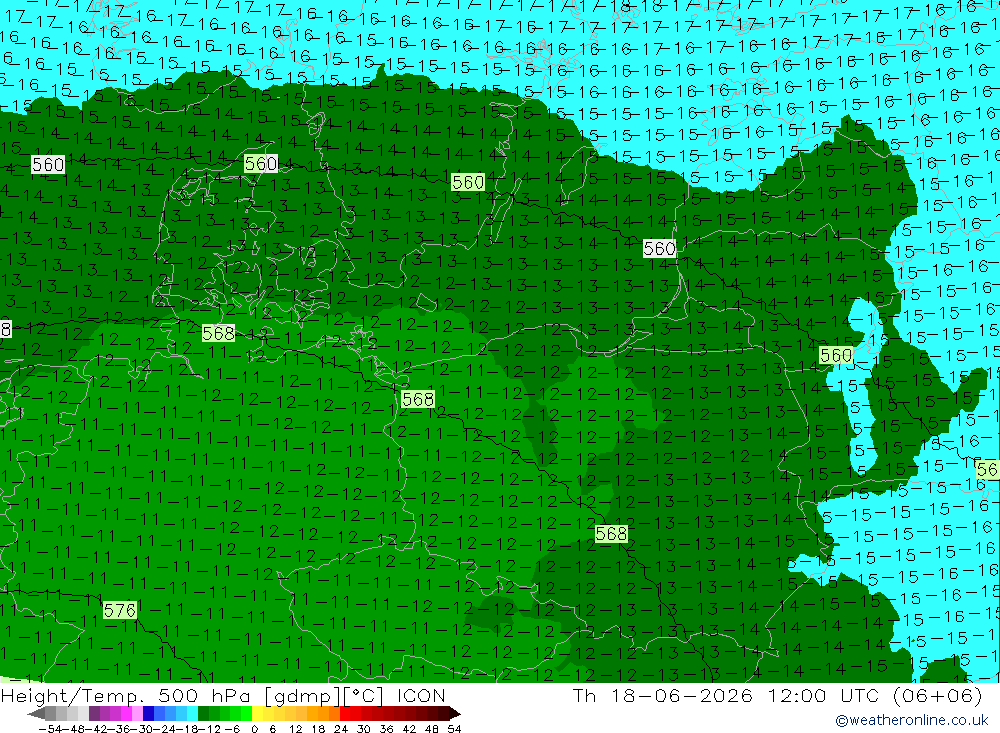The image size is (1000, 733).
Task: Click the gray left arrow end of legend
Action: tap(36, 714)
